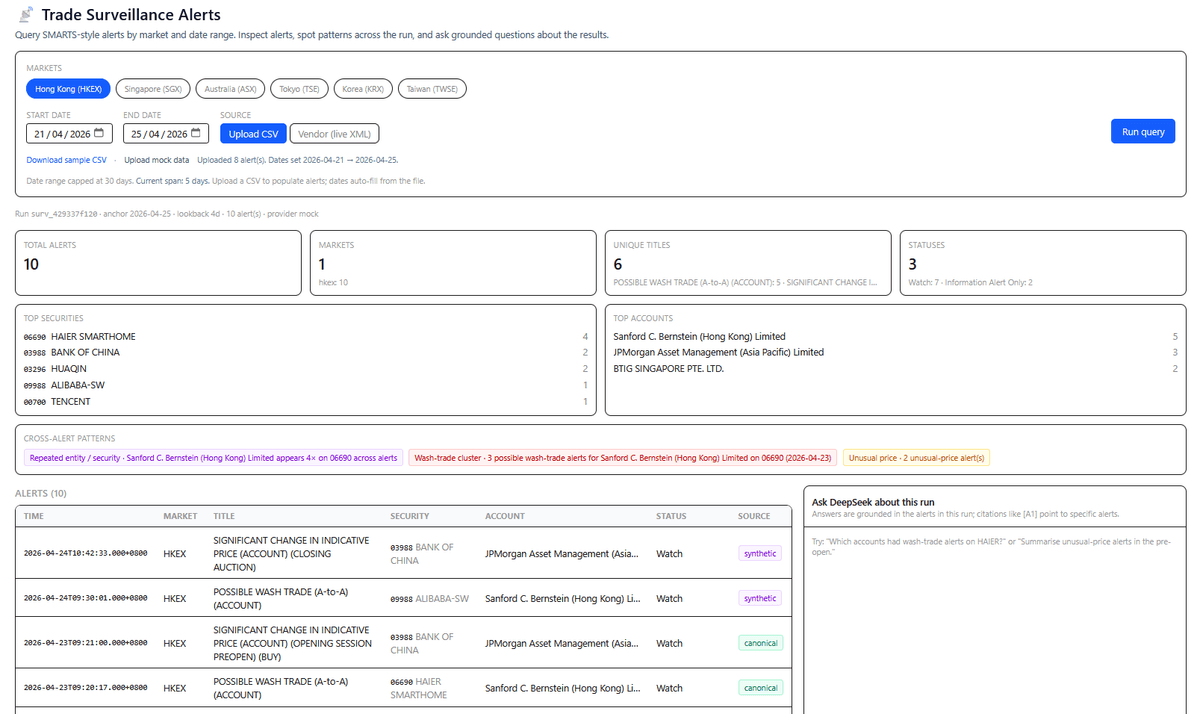Select BTIG SINGAPORE PTE. LTD. account
The image size is (1200, 714).
896,369
